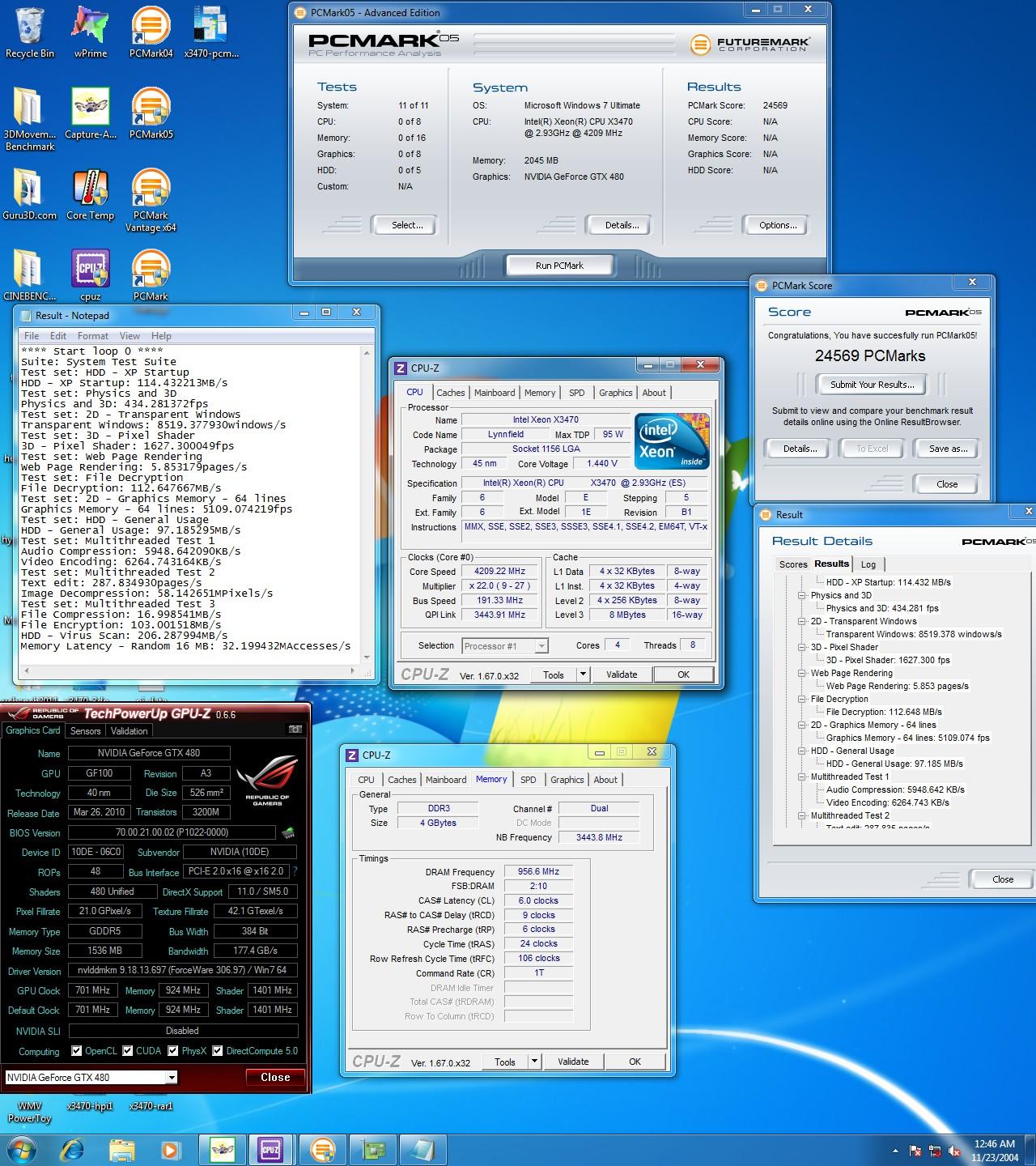Collapse the Physics and 3D tree node
1036x1166 pixels.
pos(802,595)
